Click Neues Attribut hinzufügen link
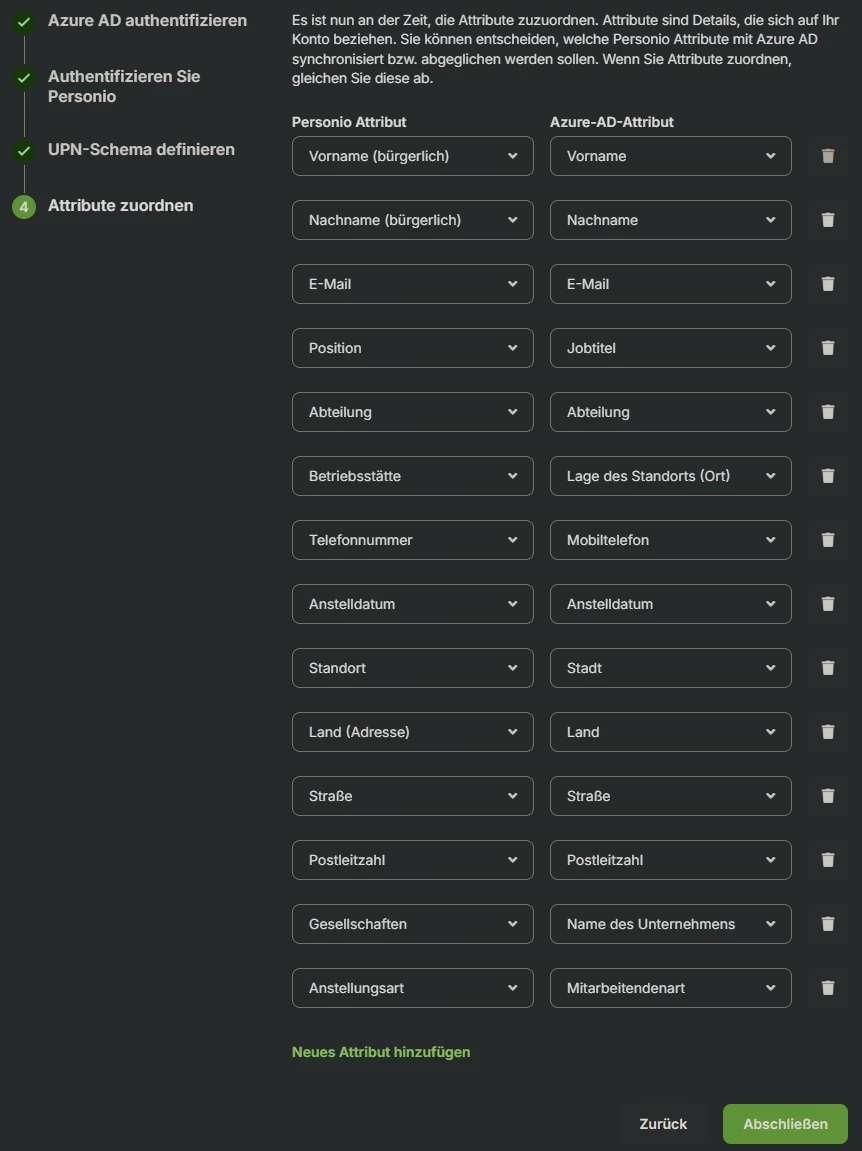Image resolution: width=862 pixels, height=1151 pixels. (x=381, y=1052)
